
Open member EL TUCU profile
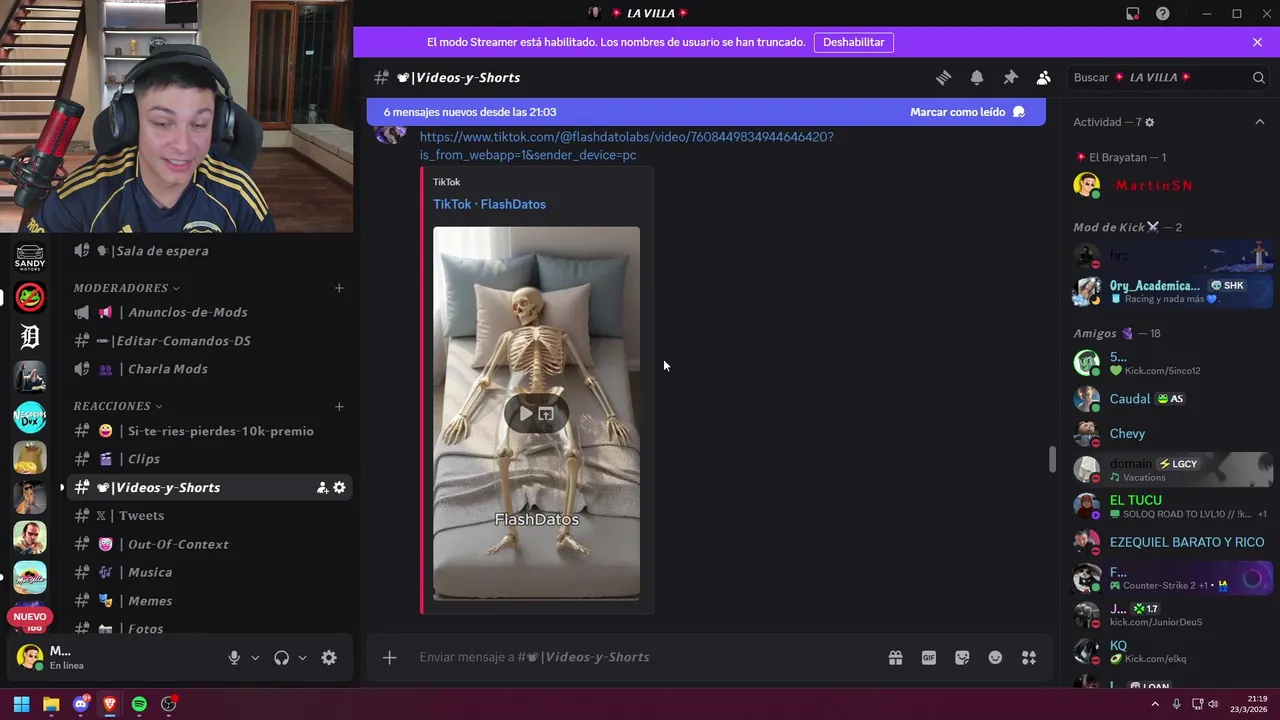[1170, 506]
